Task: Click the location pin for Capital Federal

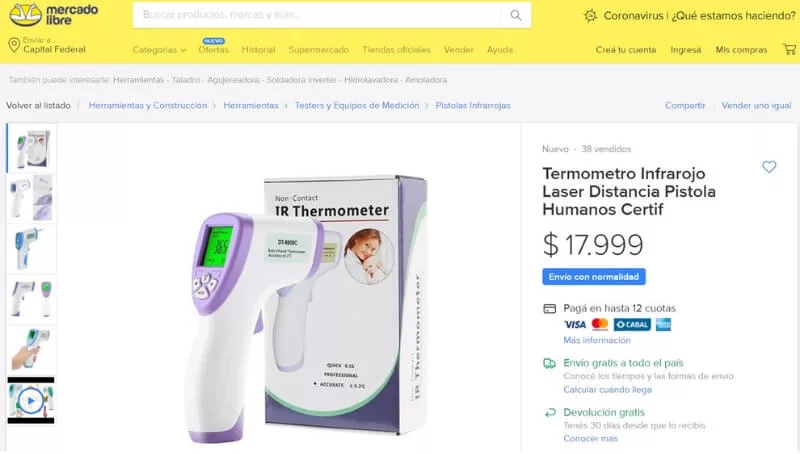Action: pyautogui.click(x=14, y=45)
